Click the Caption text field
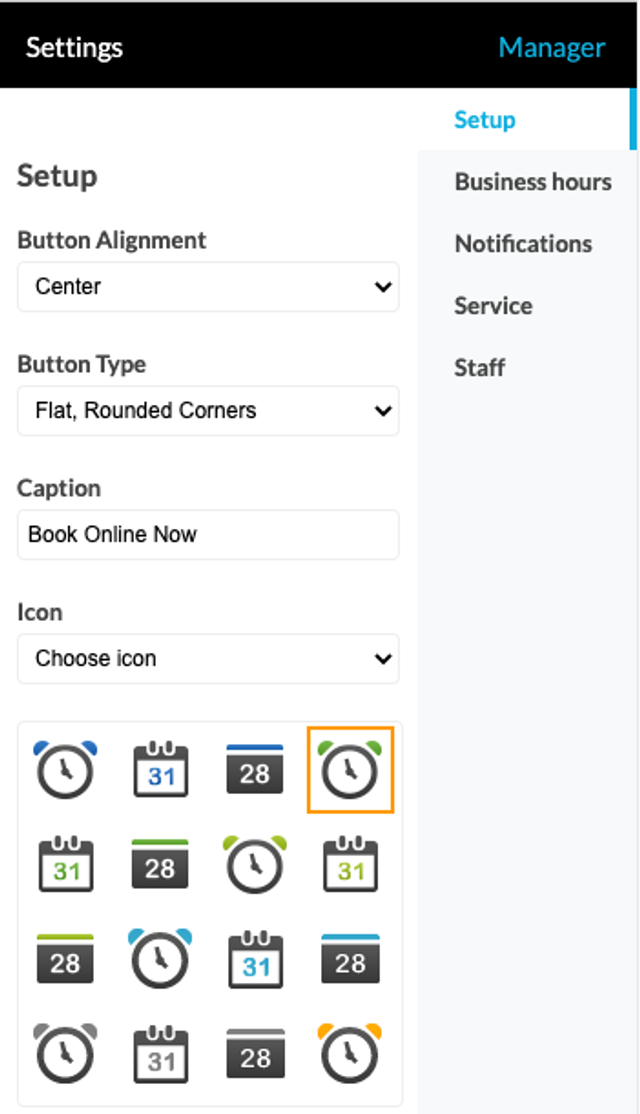Screen dimensions: 640x1114 (x=208, y=534)
